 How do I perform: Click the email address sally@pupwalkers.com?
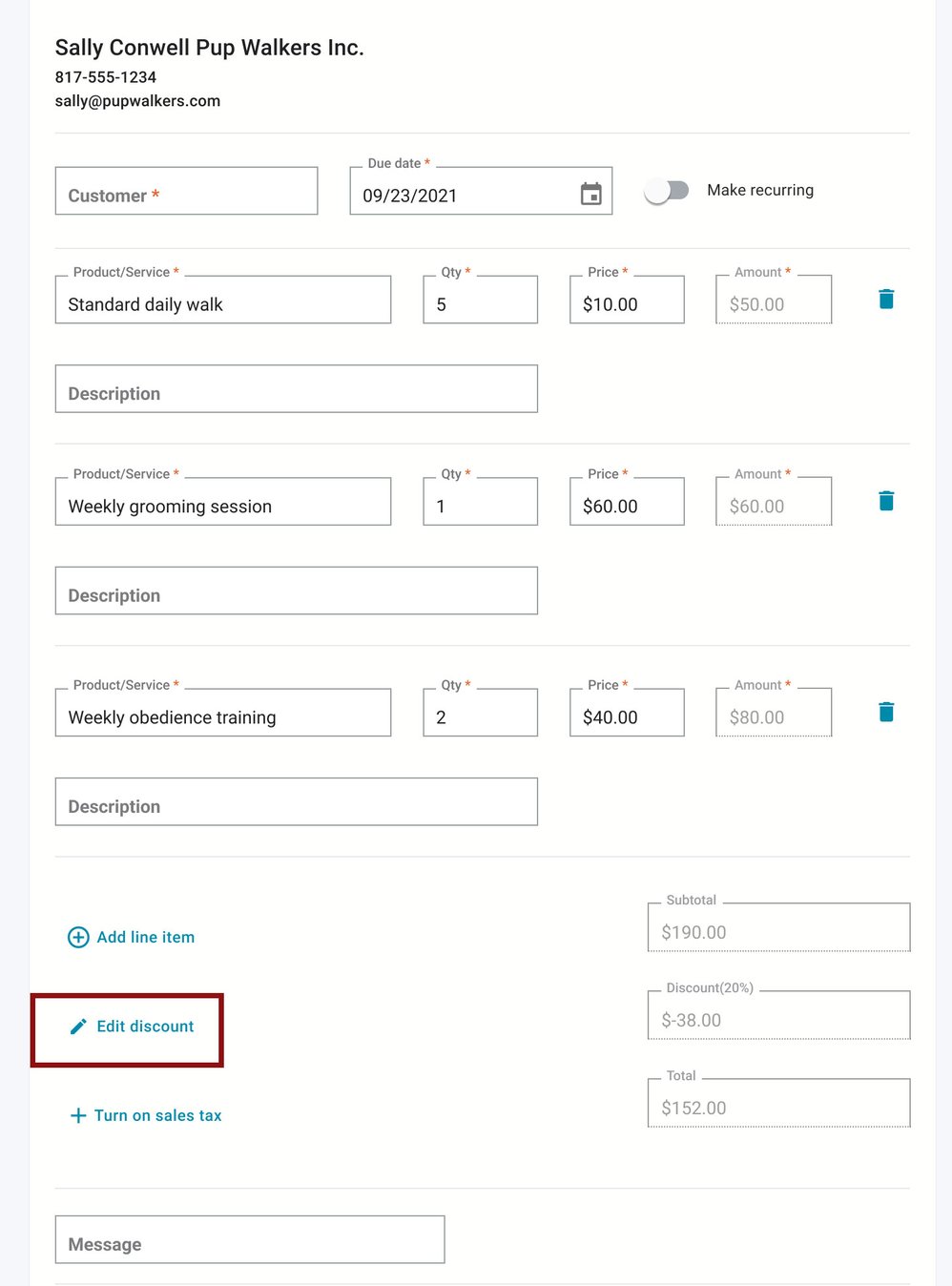coord(137,100)
